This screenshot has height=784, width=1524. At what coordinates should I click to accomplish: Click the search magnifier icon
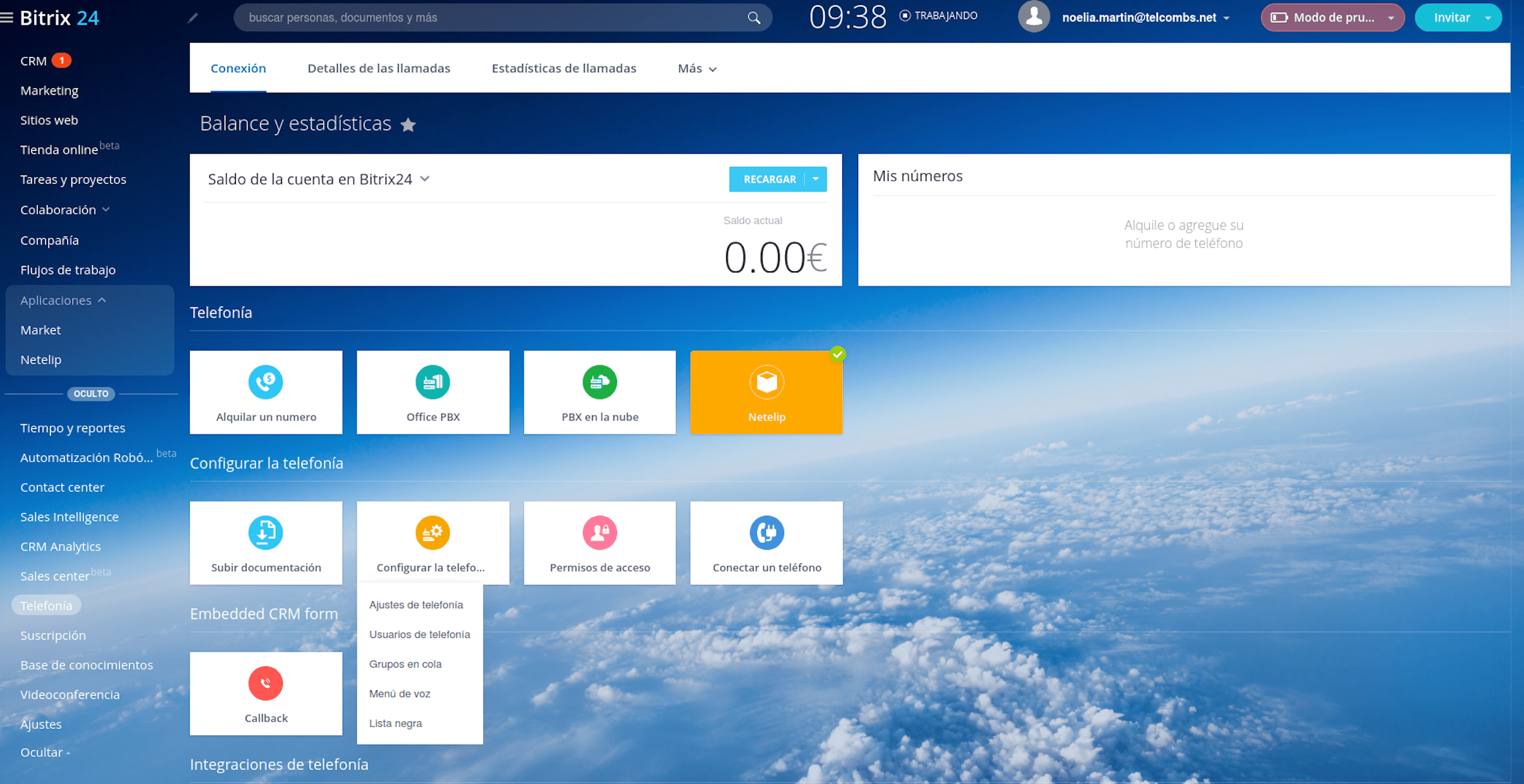click(x=754, y=18)
